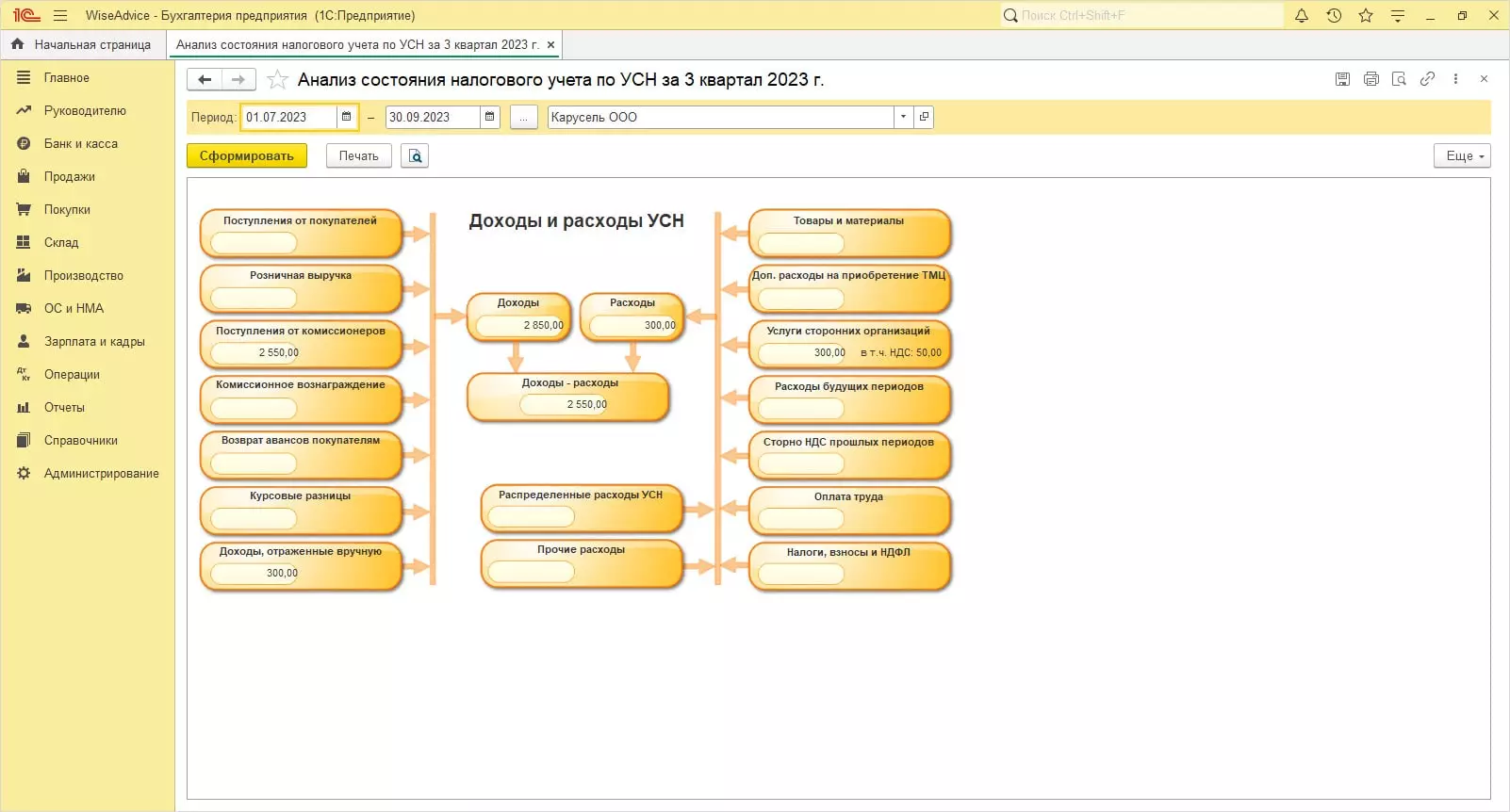Open start date calendar picker
Screen dimensions: 1510x812
coord(347,117)
